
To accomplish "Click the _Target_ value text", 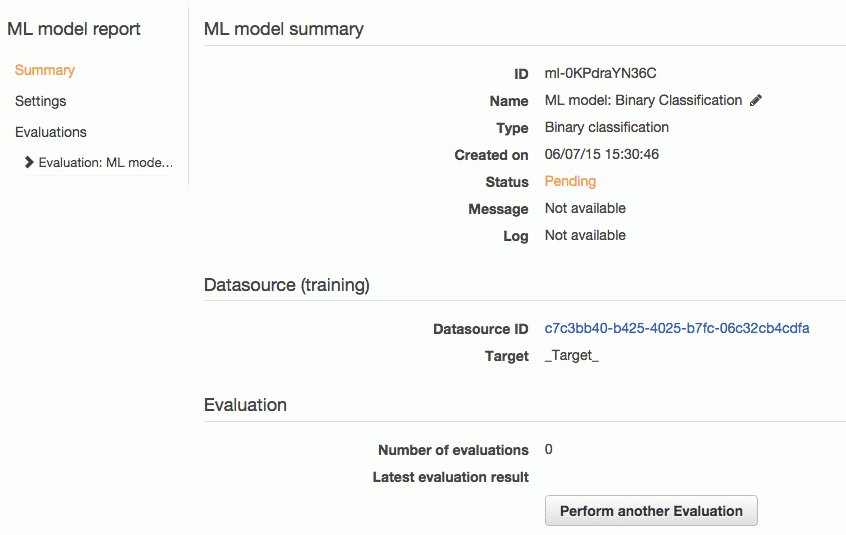I will click(x=571, y=355).
